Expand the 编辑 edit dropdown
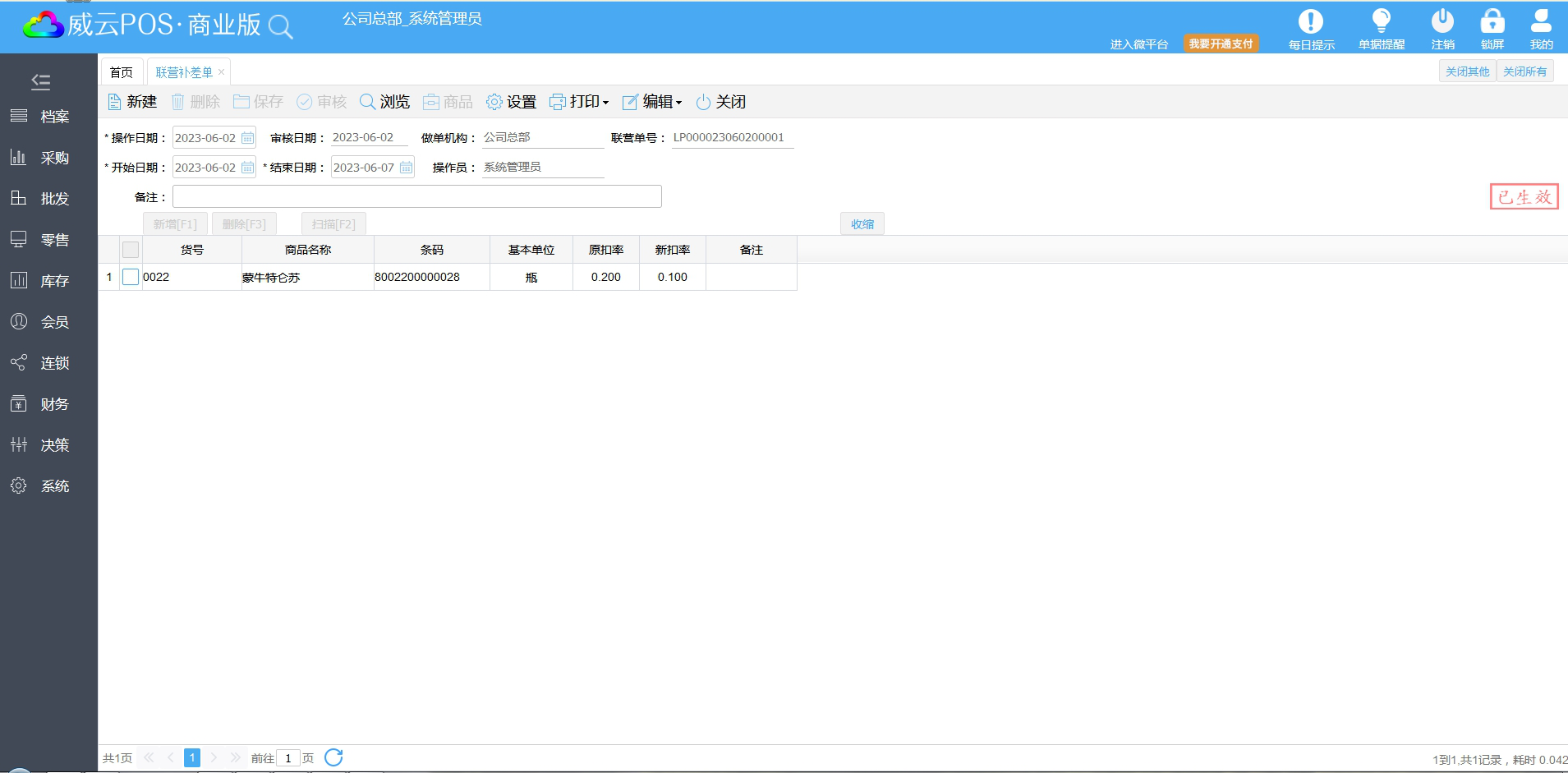Image resolution: width=1568 pixels, height=773 pixels. point(653,102)
